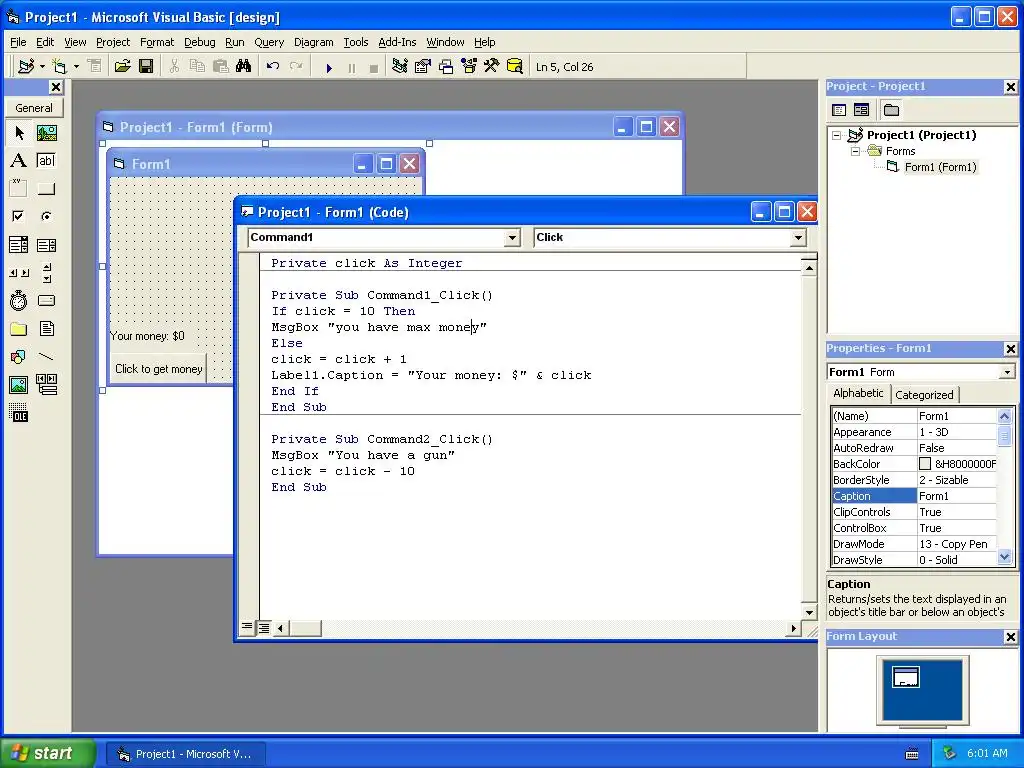This screenshot has width=1024, height=768.
Task: Select the CheckBox control in the toolbox
Action: 19,216
